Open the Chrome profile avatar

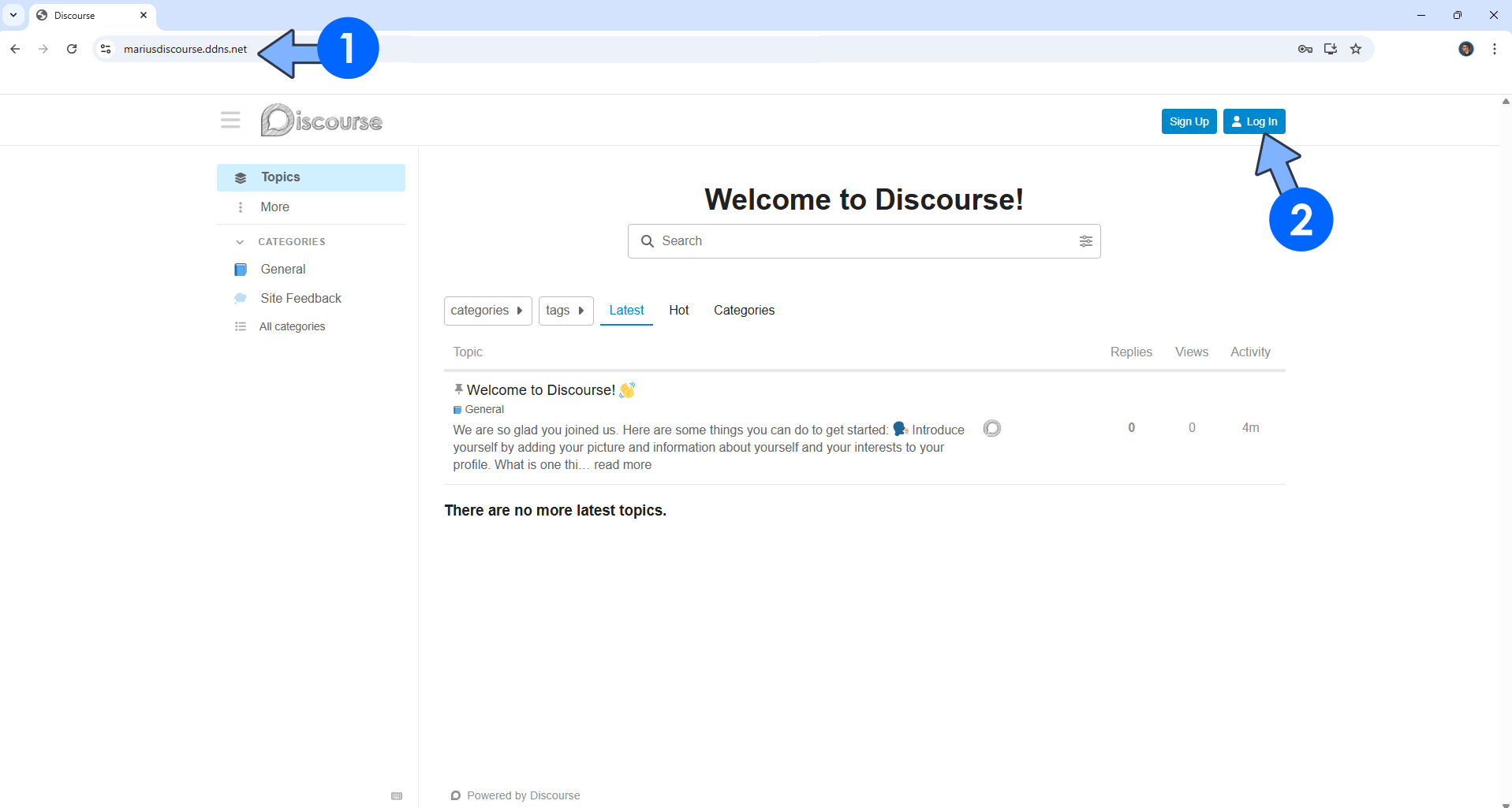pyautogui.click(x=1466, y=49)
